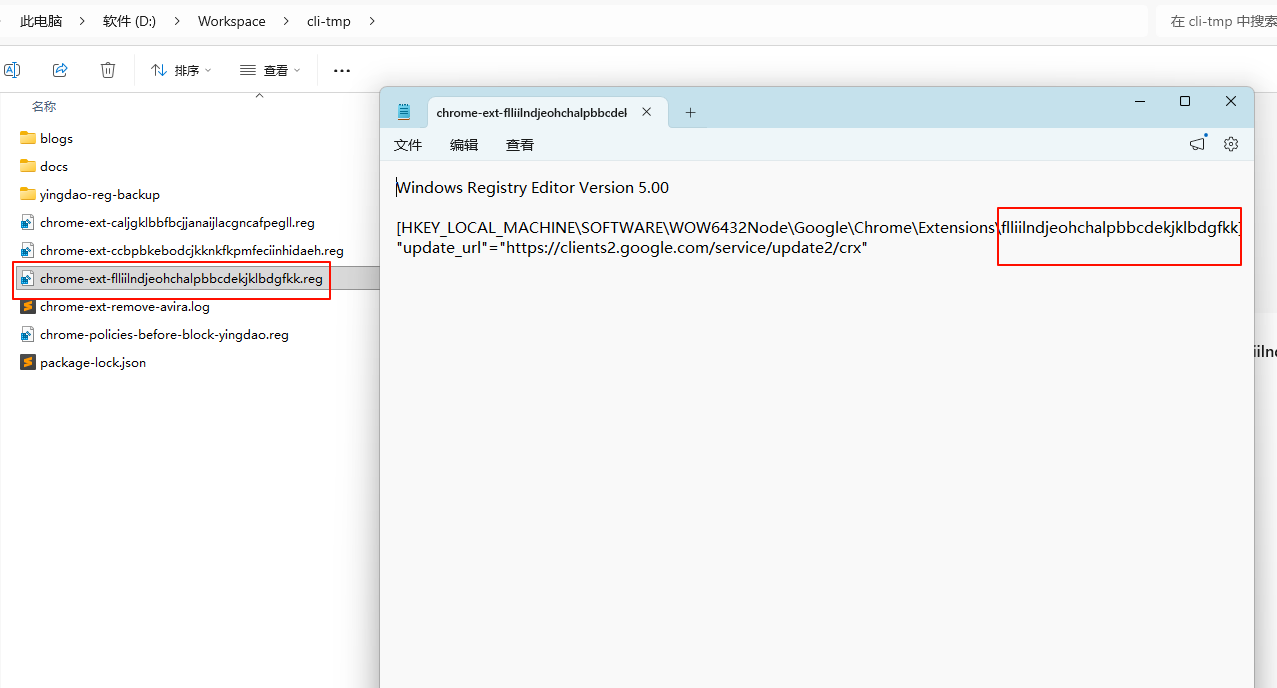Click Workspace in the address breadcrumb
Viewport: 1277px width, 688px height.
click(232, 21)
